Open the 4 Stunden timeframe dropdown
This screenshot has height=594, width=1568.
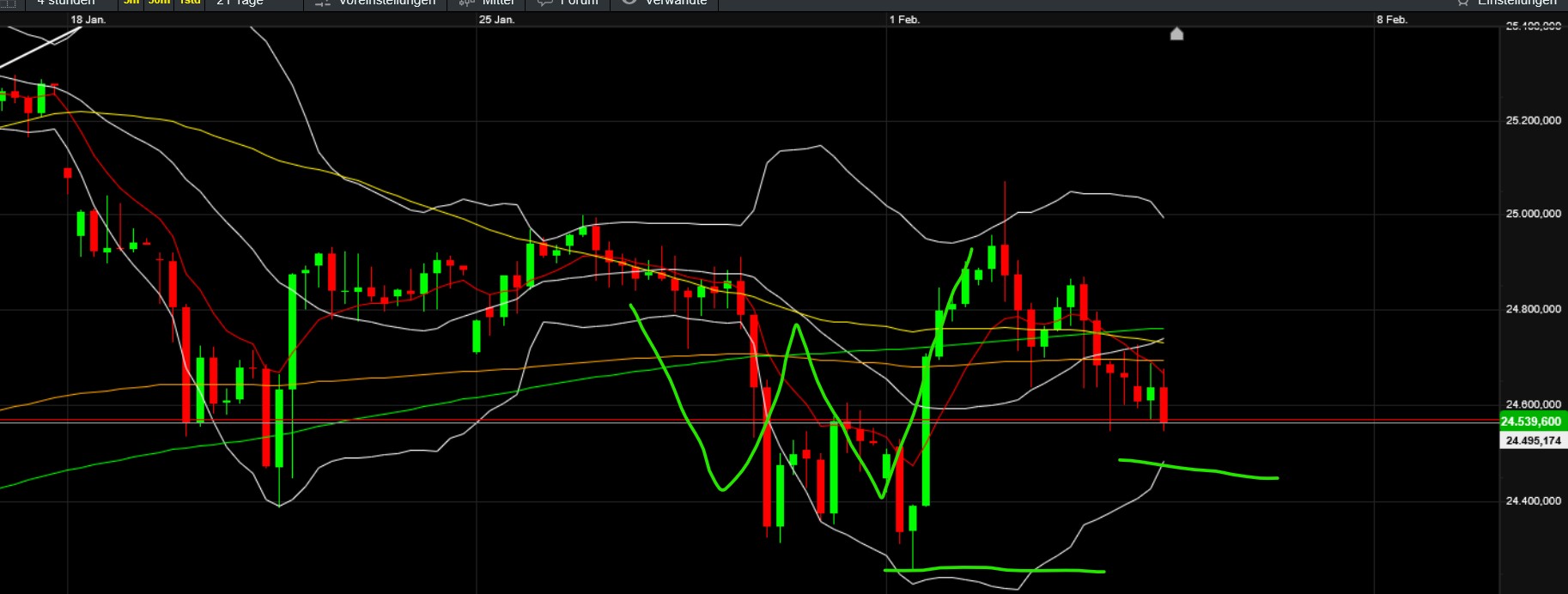point(65,3)
